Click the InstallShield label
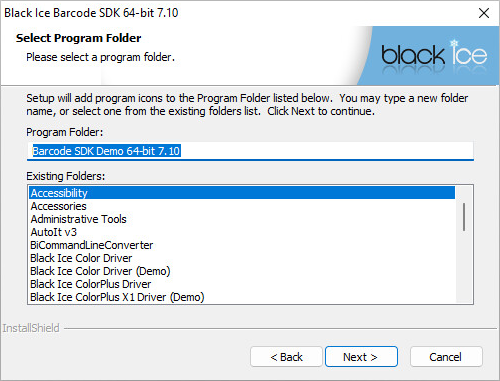500x381 pixels. click(31, 328)
